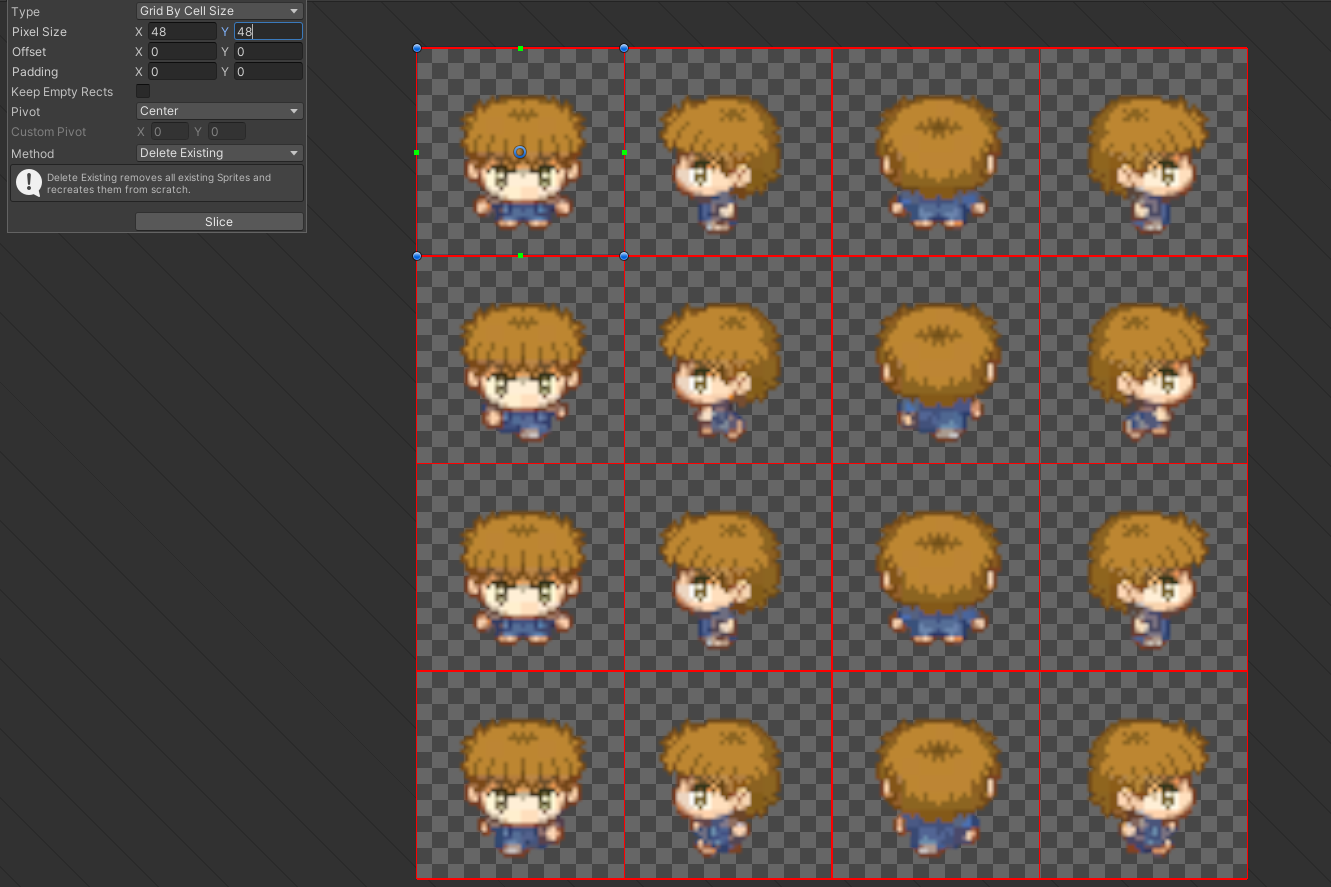This screenshot has width=1331, height=887.
Task: Select the back-facing character sprite in the top row
Action: tap(938, 160)
